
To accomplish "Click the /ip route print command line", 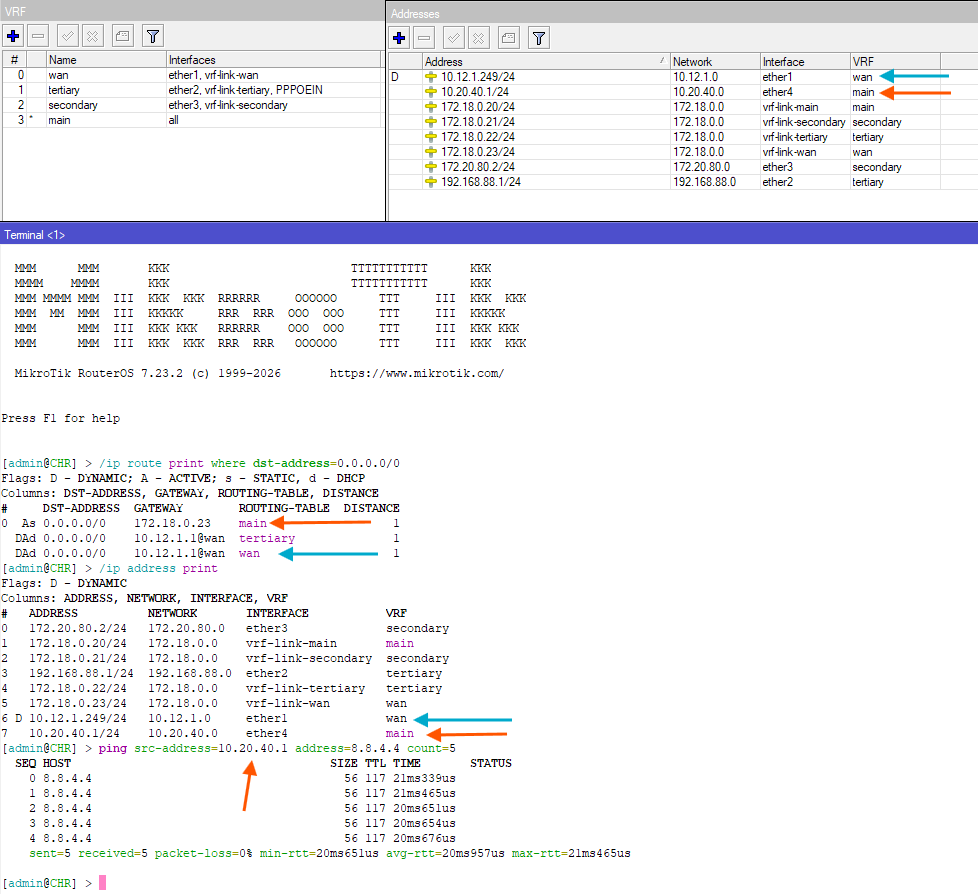I will click(x=200, y=463).
